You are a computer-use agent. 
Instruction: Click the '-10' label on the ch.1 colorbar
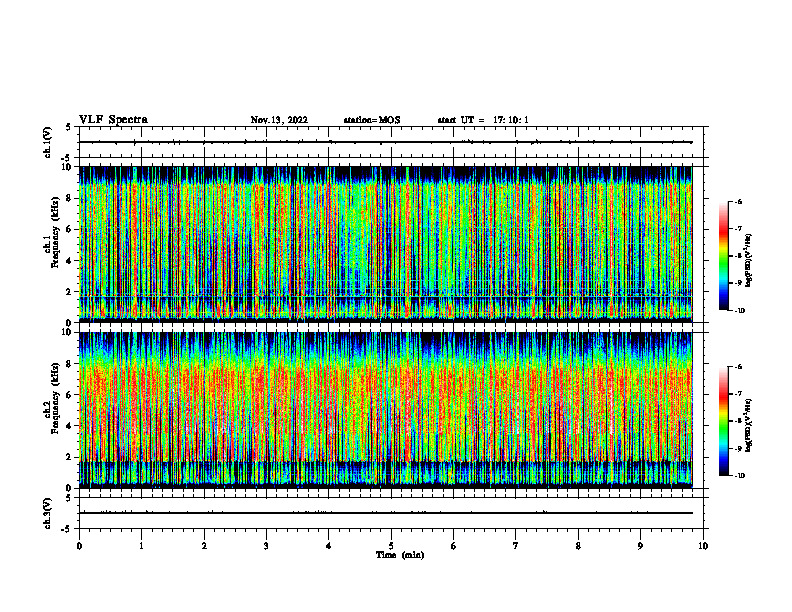740,311
